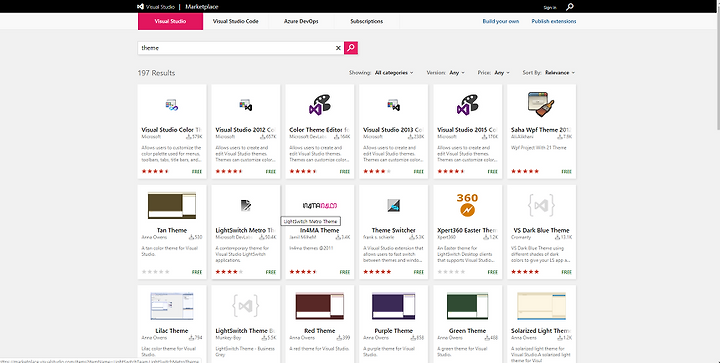Click VS Dark Blue Theme title
Screen dimensions: 720x363
541,230
